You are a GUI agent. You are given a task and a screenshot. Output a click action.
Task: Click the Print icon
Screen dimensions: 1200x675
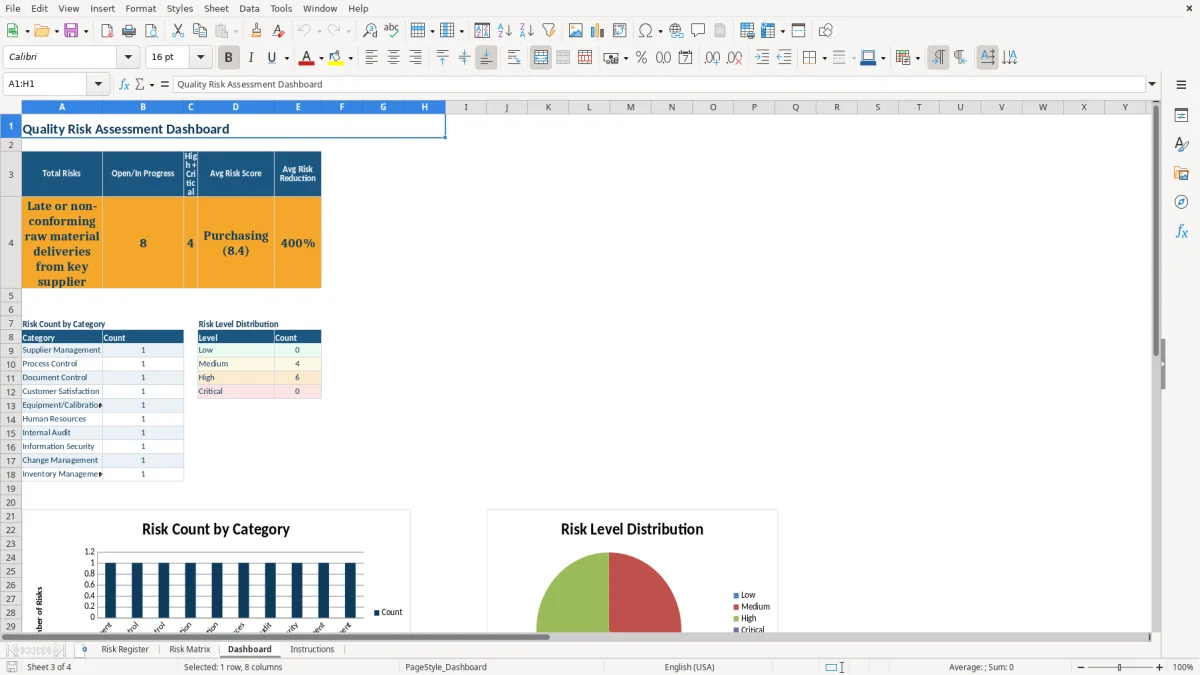[129, 30]
